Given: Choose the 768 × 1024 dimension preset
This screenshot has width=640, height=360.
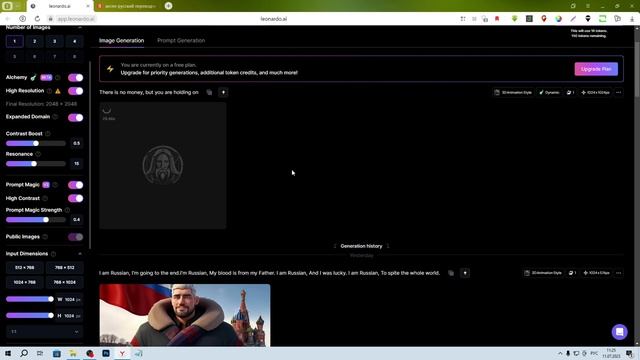Looking at the screenshot, I should (x=64, y=282).
